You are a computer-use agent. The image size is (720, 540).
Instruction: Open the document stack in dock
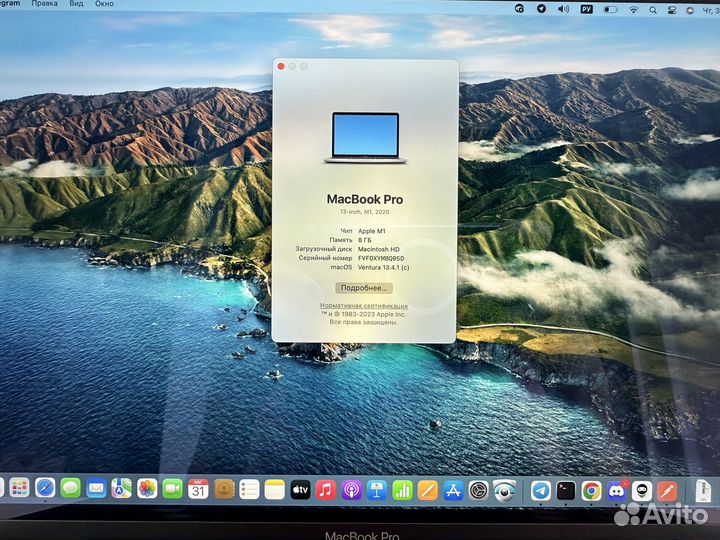tap(703, 490)
